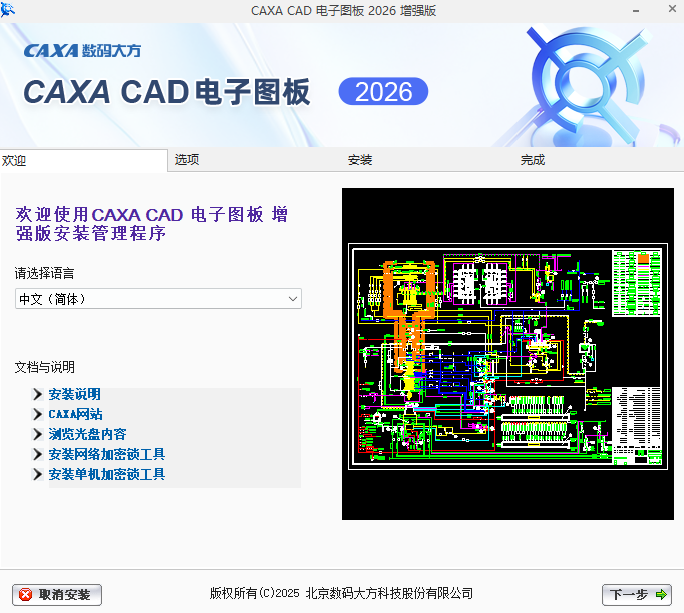684x613 pixels.
Task: Click the arrow icon beside 安装单机加密锁工具
Action: 38,475
